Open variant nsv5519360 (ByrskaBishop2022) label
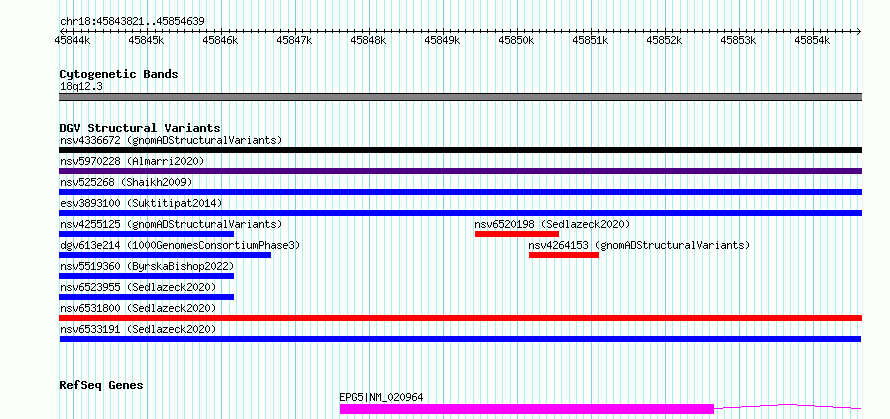Screen dimensions: 890x419 [146, 266]
